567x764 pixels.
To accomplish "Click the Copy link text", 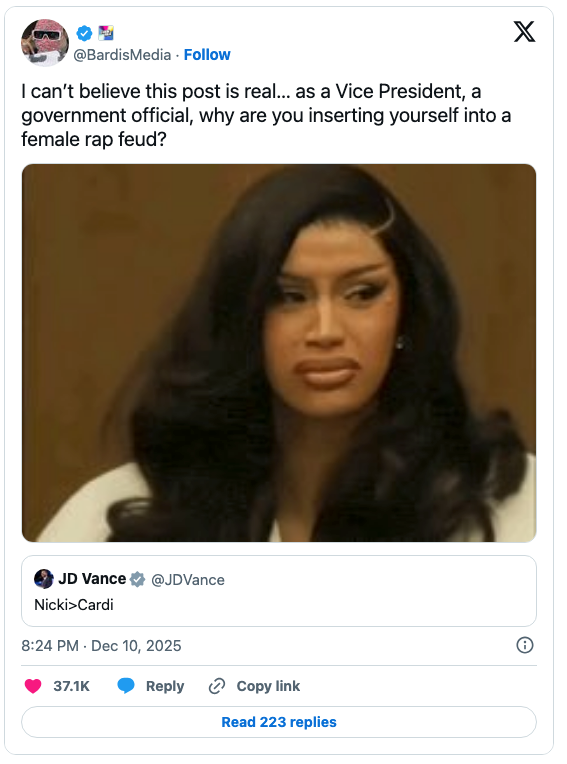I will tap(268, 686).
